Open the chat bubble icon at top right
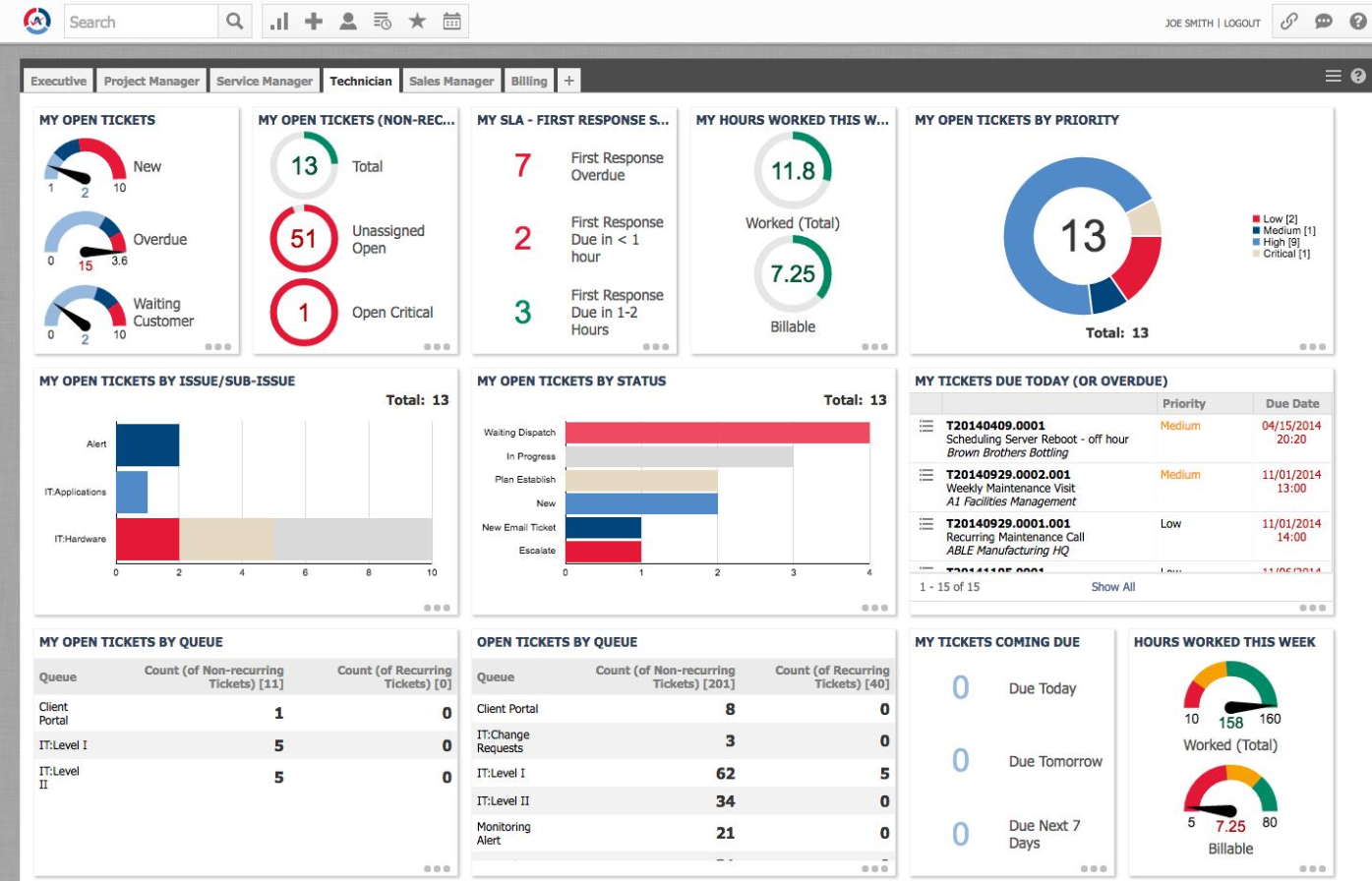 [1324, 21]
